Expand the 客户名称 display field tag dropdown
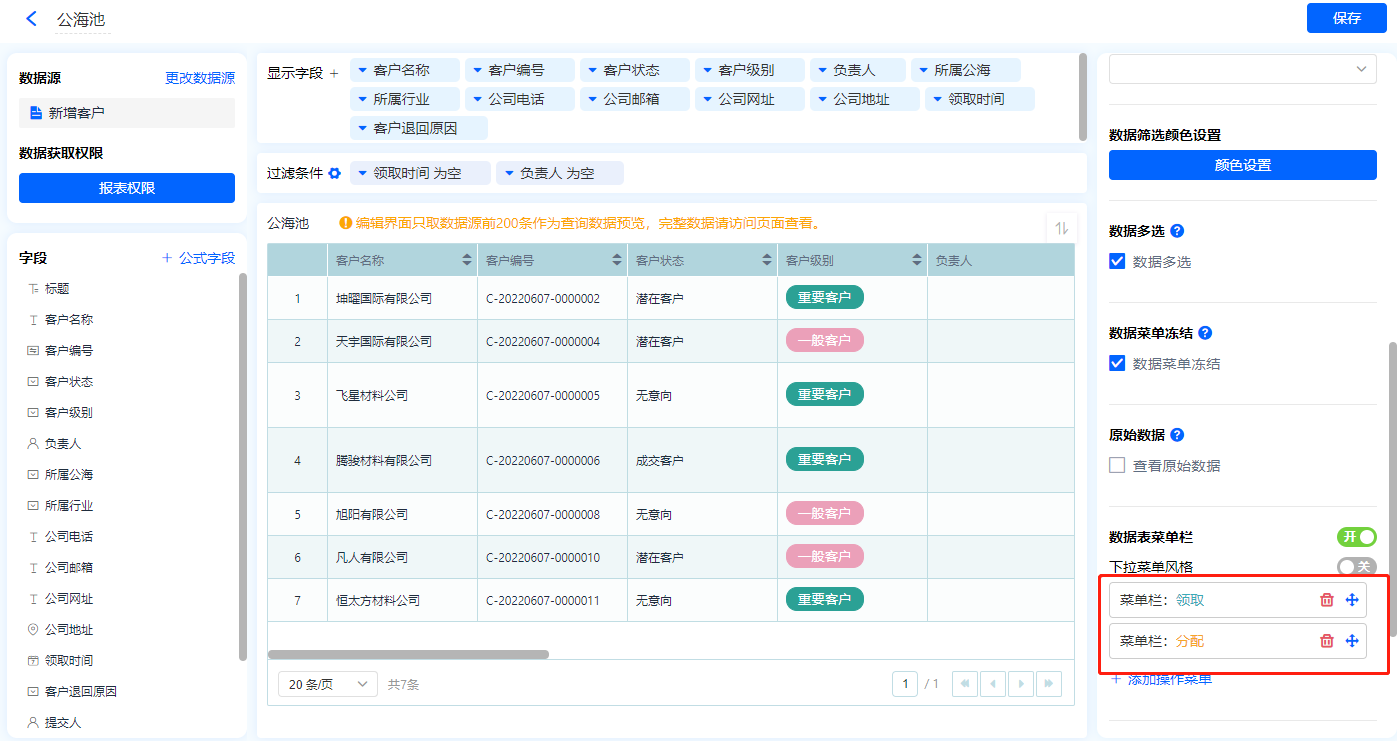 coord(362,70)
